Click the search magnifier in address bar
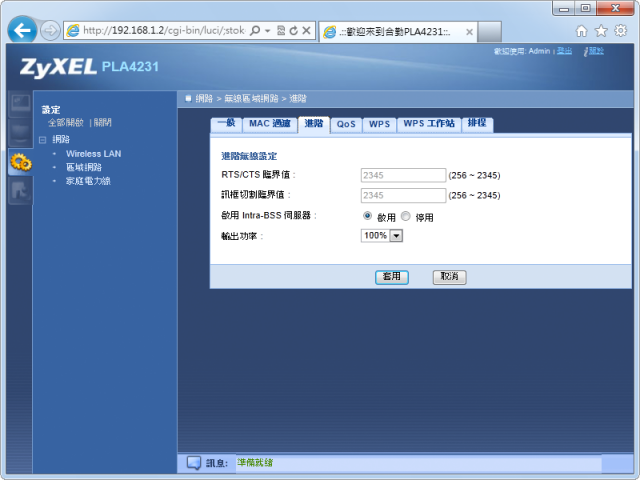640x480 pixels. click(x=255, y=31)
